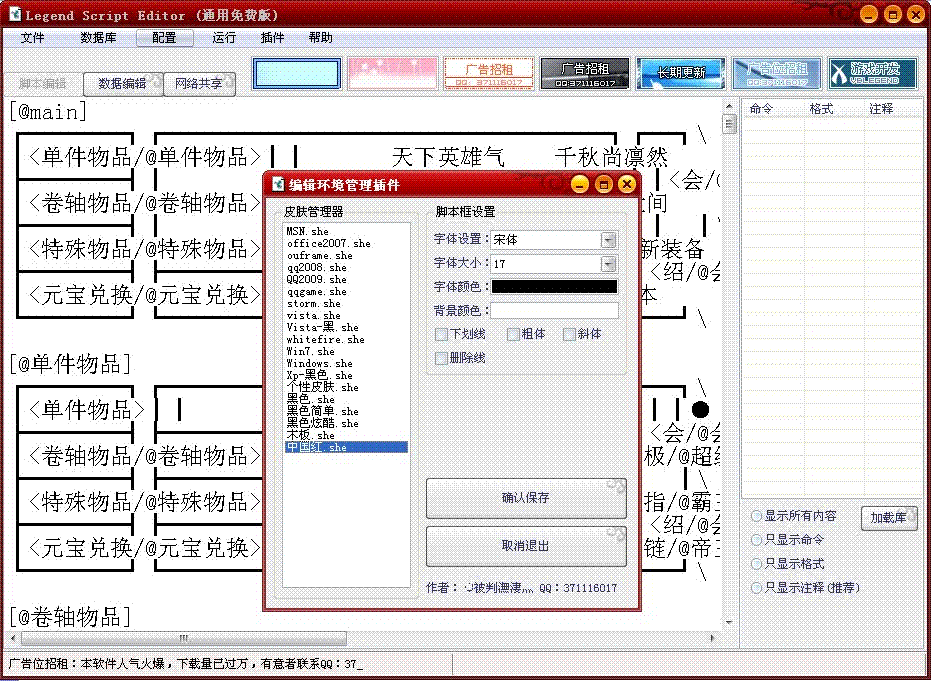Click the 长期更新 blue banner button
The height and width of the screenshot is (681, 931).
pyautogui.click(x=680, y=73)
